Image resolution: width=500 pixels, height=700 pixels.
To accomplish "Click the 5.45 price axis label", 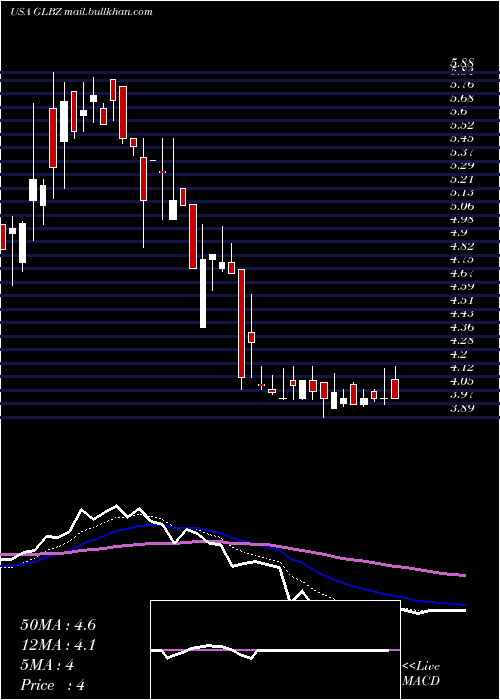I will 462,138.
